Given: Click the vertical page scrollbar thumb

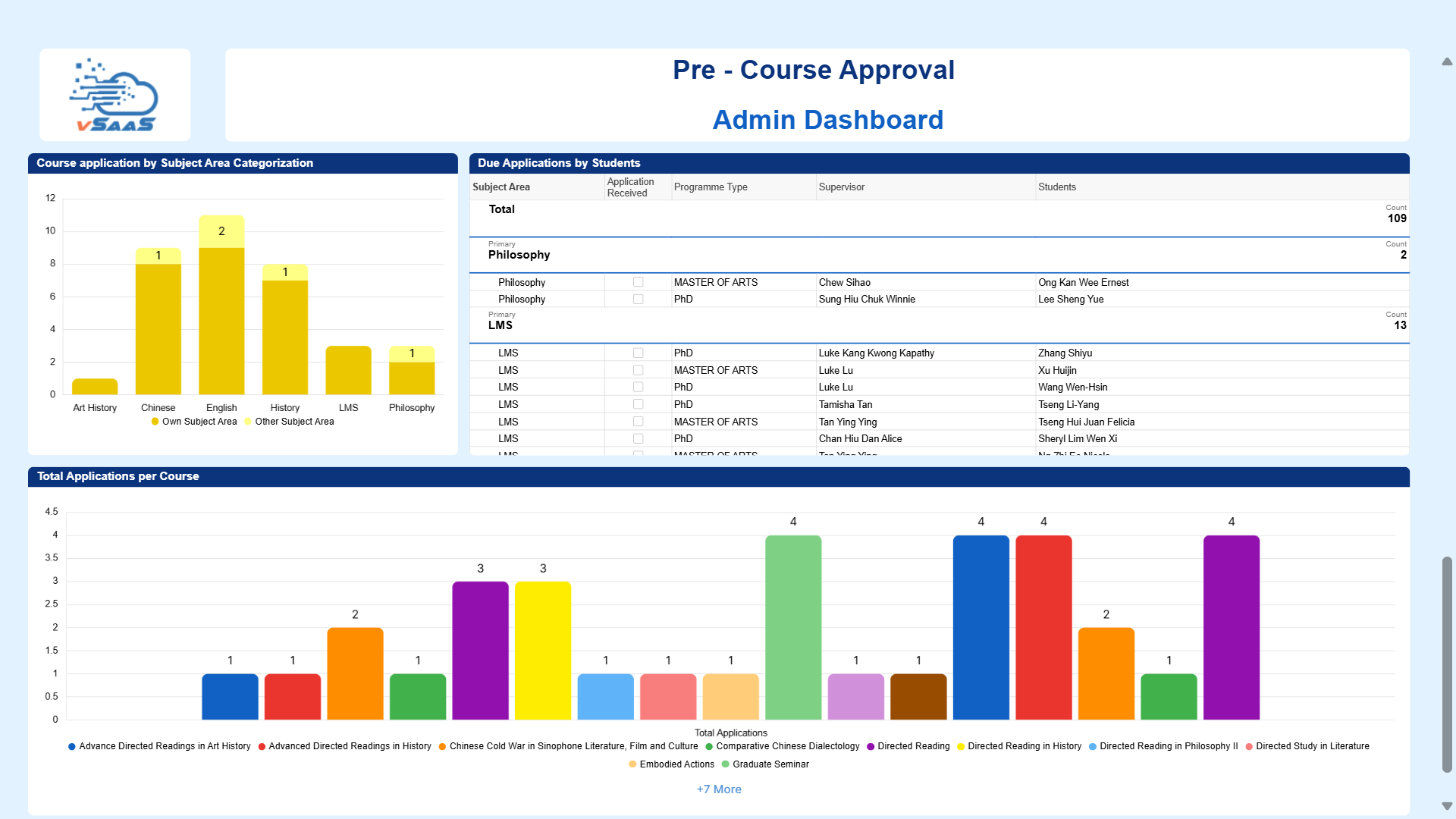Looking at the screenshot, I should (x=1447, y=664).
